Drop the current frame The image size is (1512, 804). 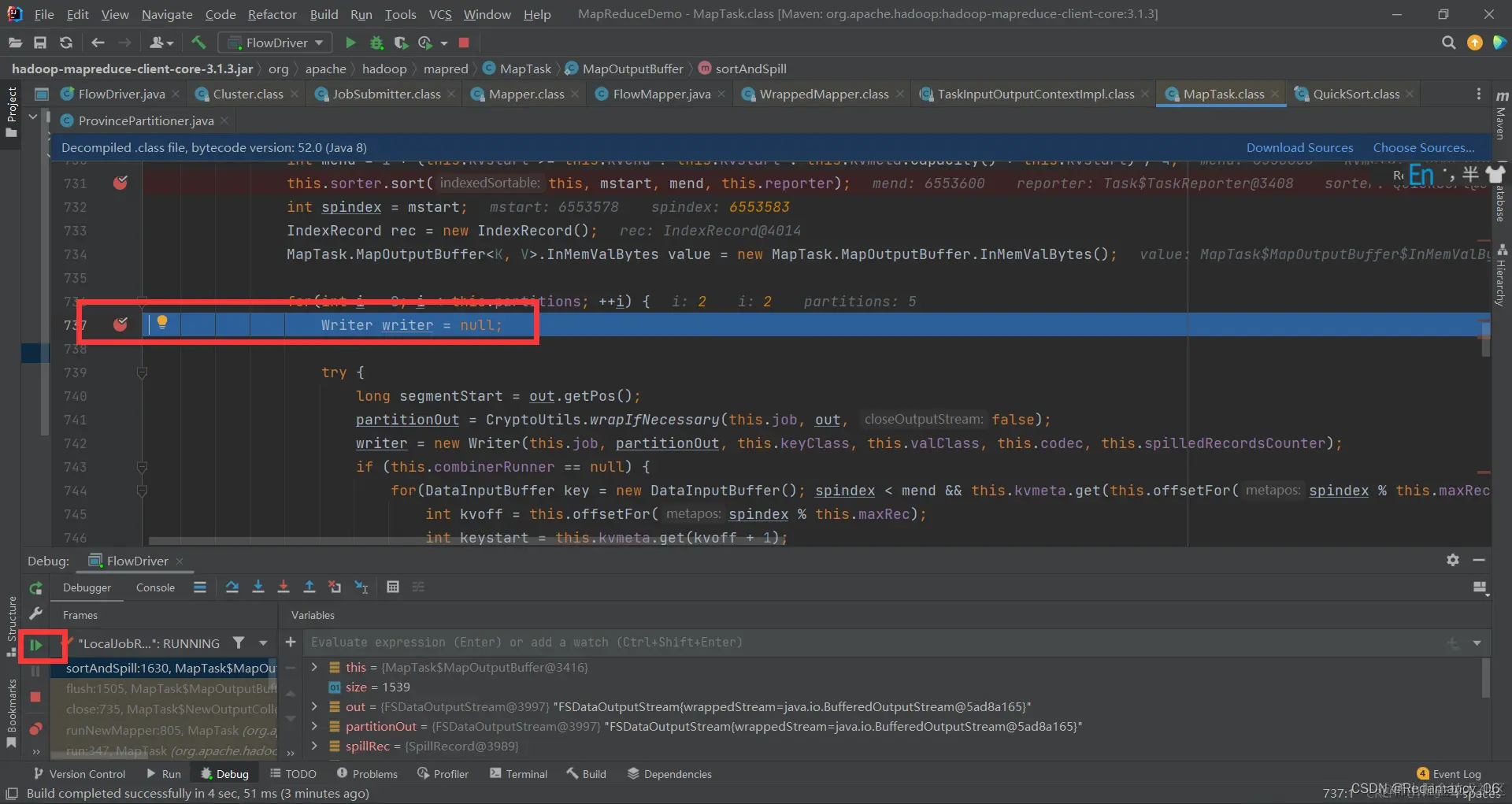click(335, 587)
